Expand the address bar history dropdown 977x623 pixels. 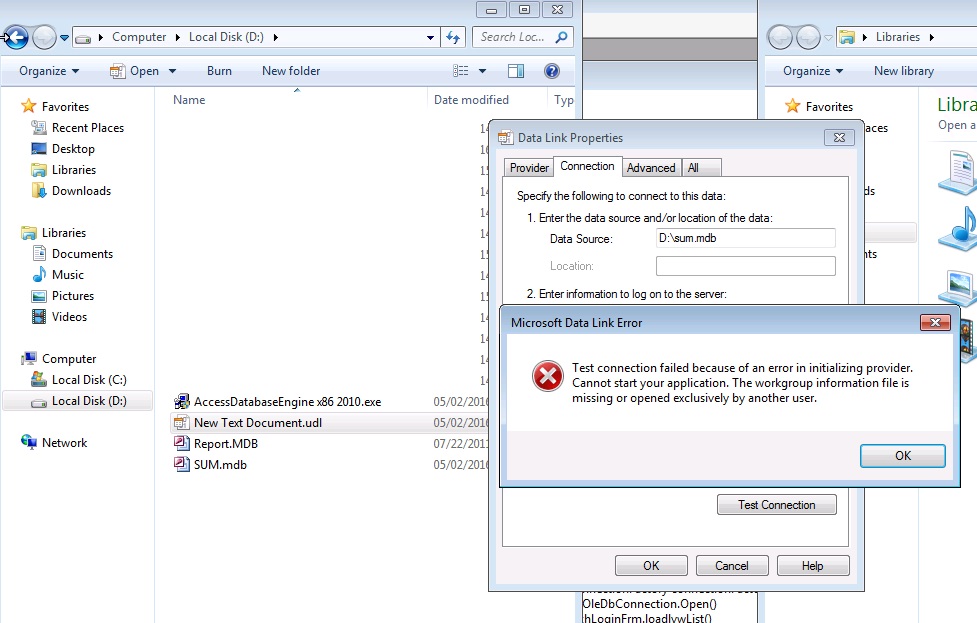(x=430, y=37)
